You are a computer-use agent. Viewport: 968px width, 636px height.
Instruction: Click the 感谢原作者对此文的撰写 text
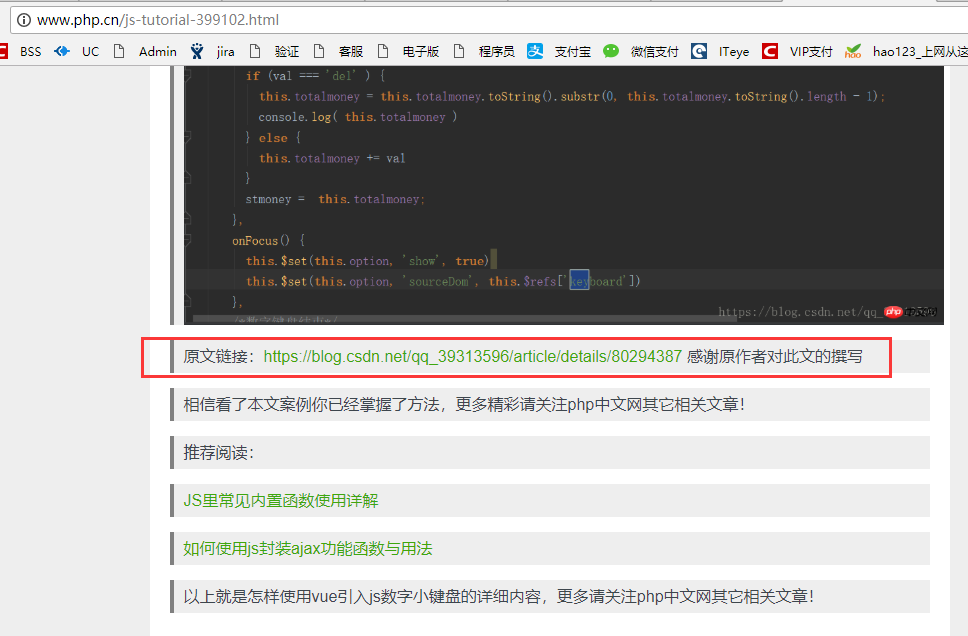pyautogui.click(x=775, y=356)
